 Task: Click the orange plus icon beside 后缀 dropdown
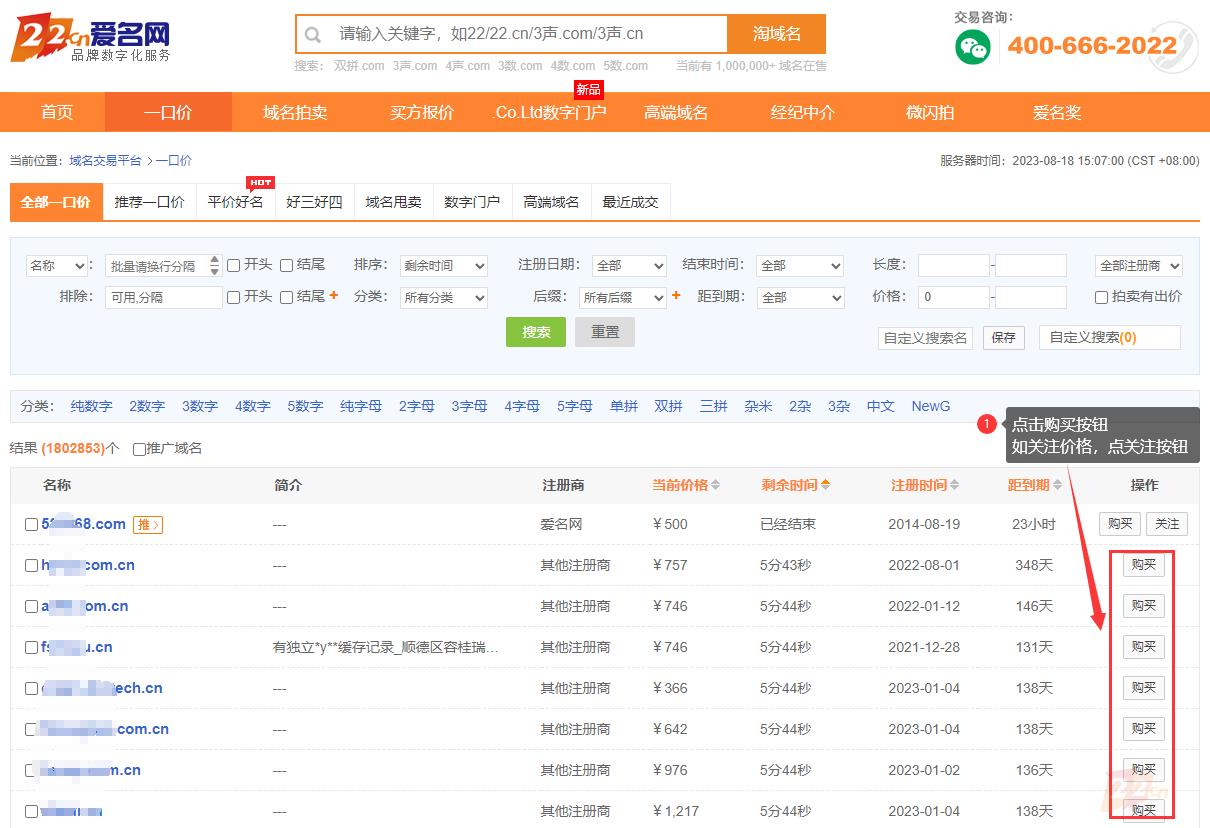click(x=676, y=296)
